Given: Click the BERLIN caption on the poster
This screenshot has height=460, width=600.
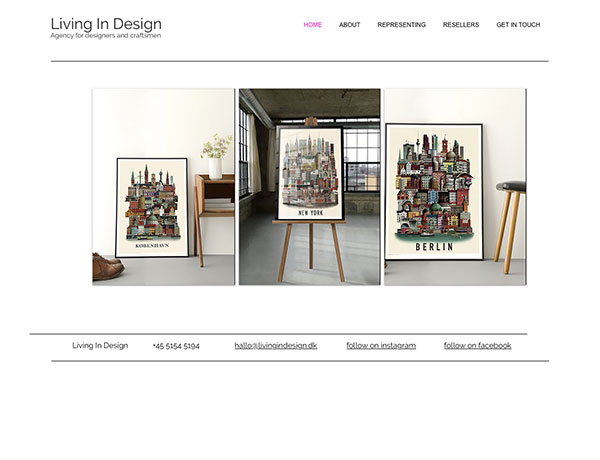Looking at the screenshot, I should click(434, 247).
